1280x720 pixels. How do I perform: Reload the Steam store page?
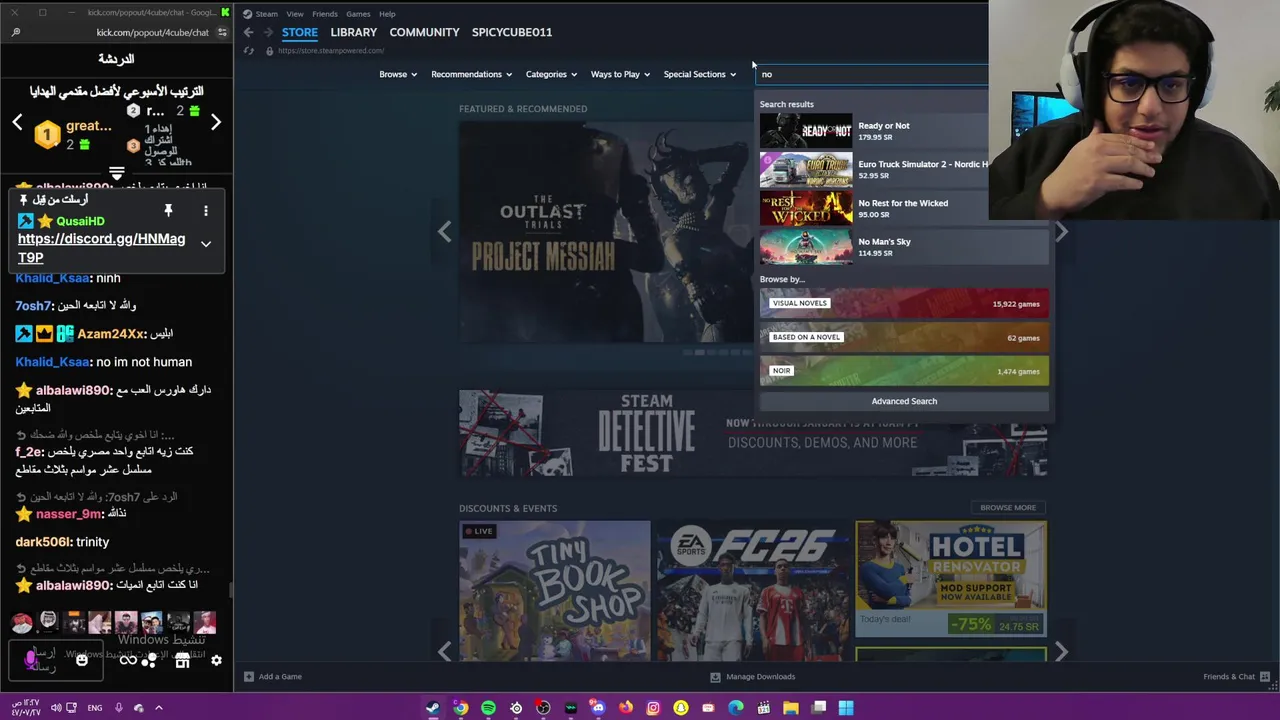(x=249, y=51)
